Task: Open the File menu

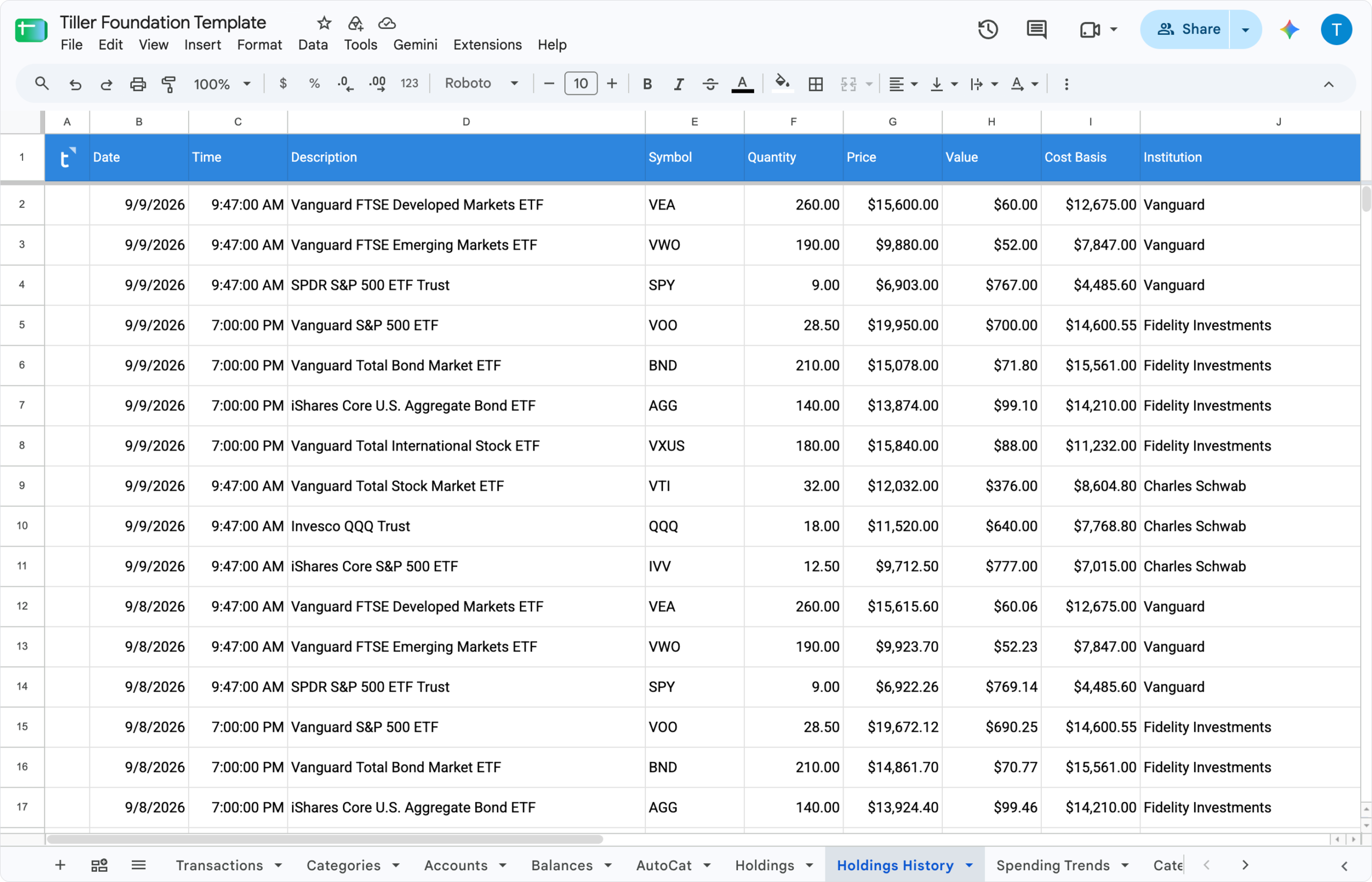Action: tap(72, 44)
